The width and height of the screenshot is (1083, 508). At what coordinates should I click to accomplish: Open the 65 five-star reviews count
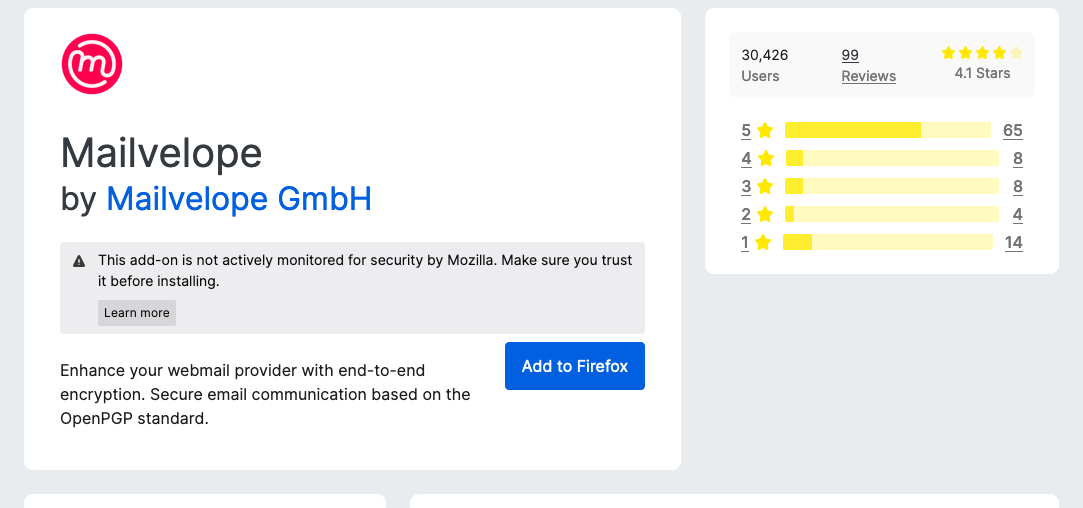point(1013,131)
